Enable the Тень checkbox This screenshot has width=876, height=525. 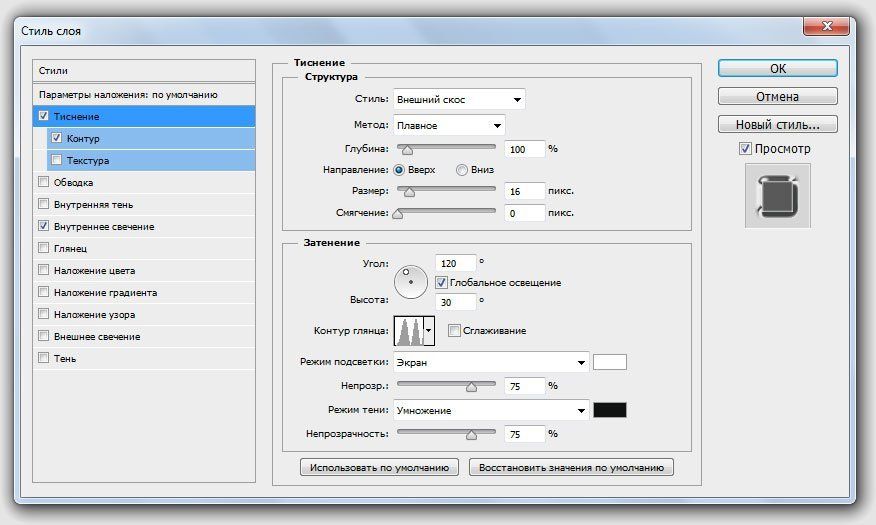tap(44, 357)
